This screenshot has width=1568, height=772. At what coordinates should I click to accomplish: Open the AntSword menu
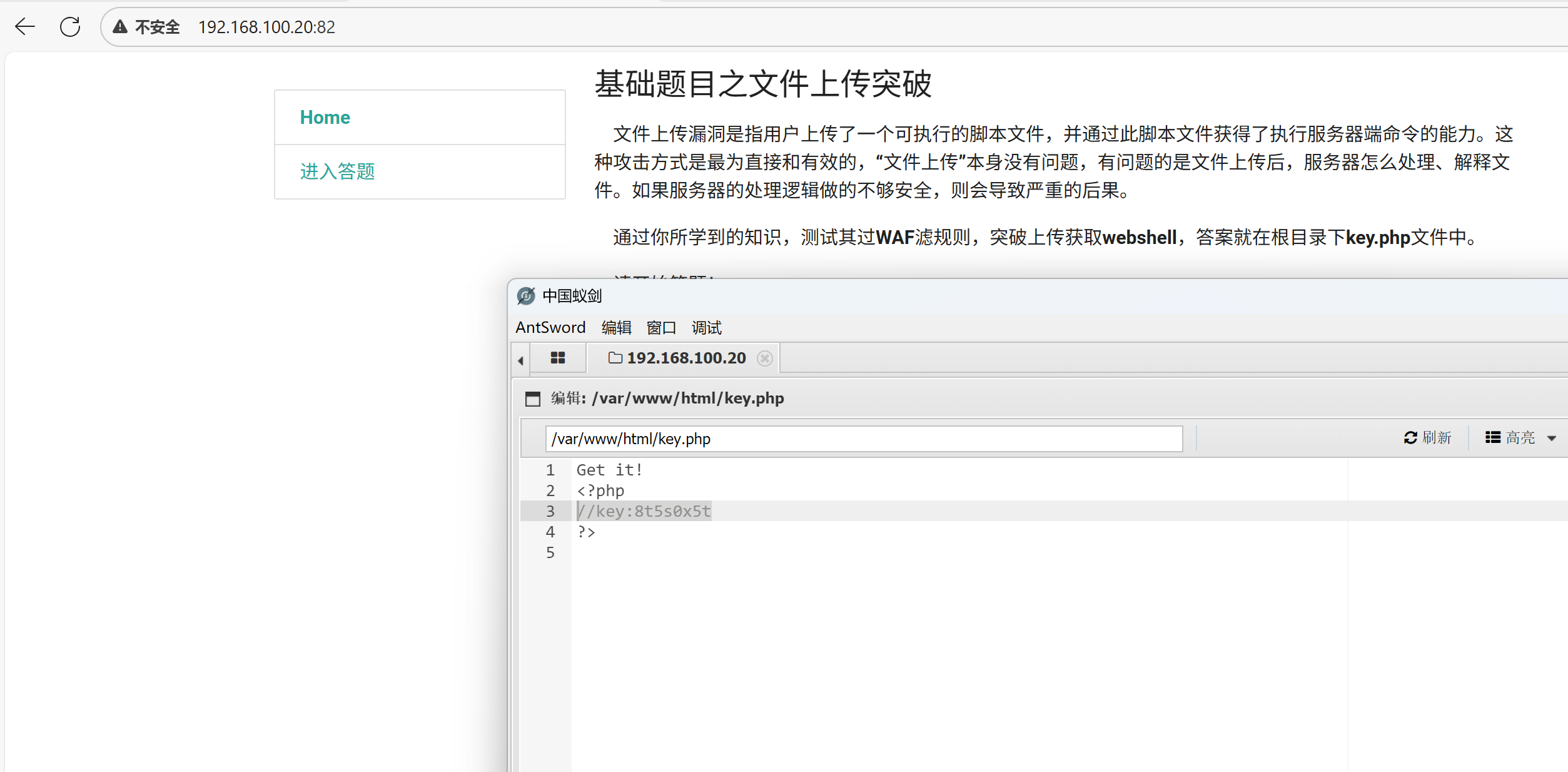(x=550, y=327)
